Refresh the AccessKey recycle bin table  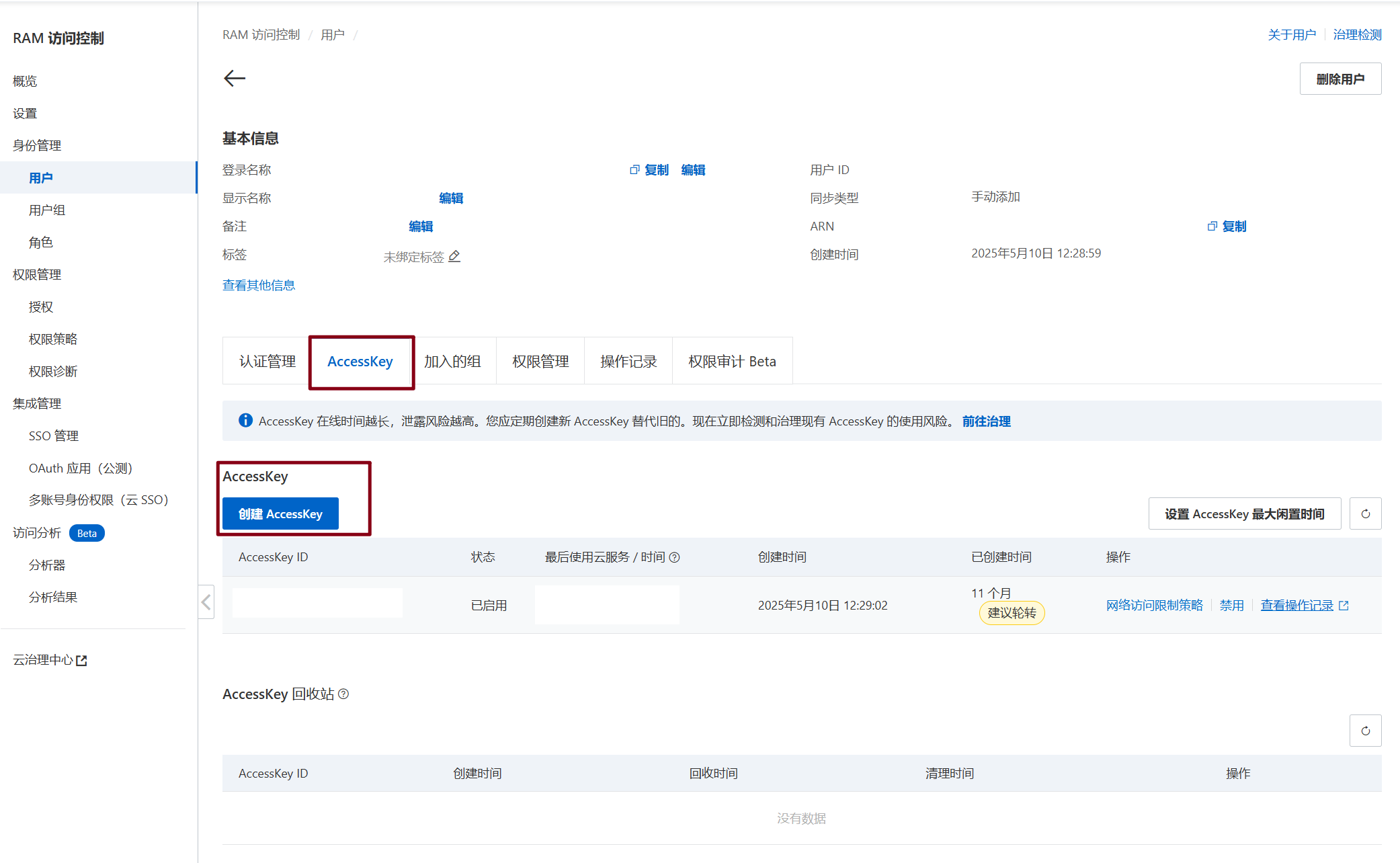[1365, 731]
